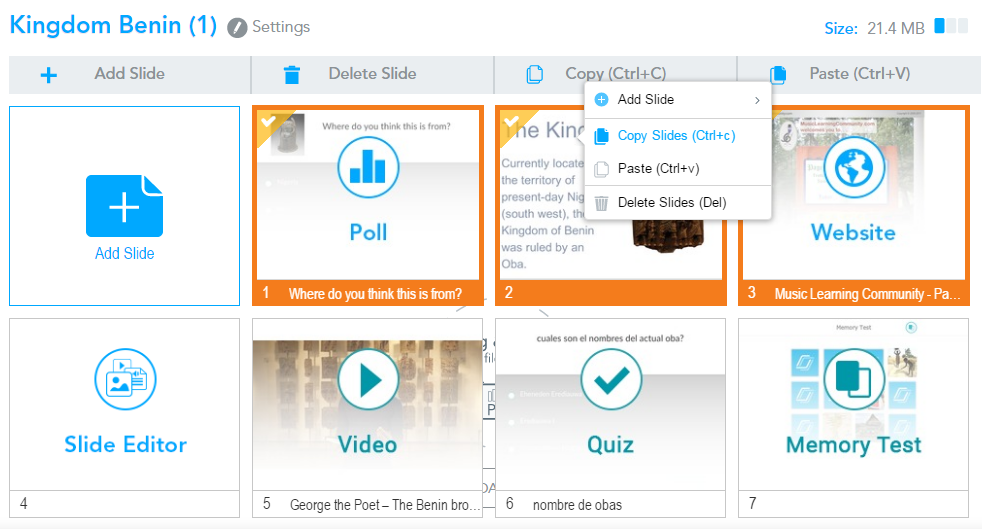Viewport: 982px width, 529px height.
Task: Click the Poll chart icon on slide 1
Action: (x=368, y=168)
